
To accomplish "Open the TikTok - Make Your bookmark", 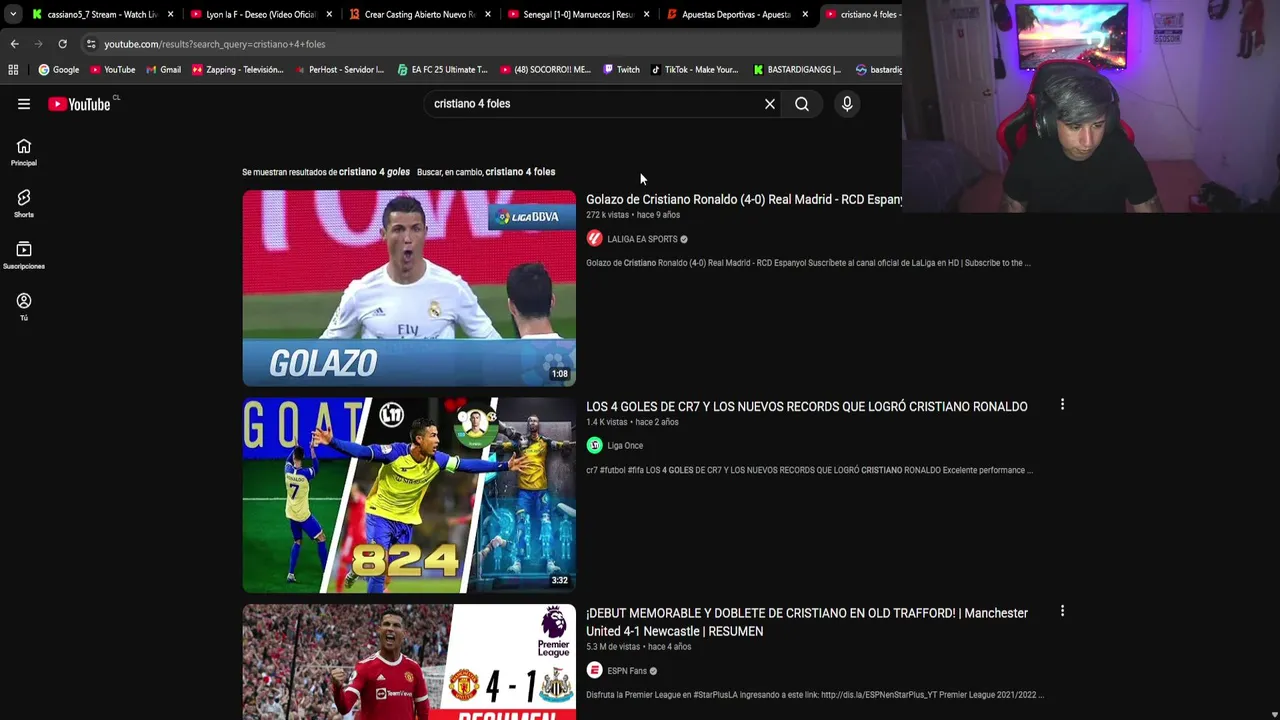I will [695, 70].
